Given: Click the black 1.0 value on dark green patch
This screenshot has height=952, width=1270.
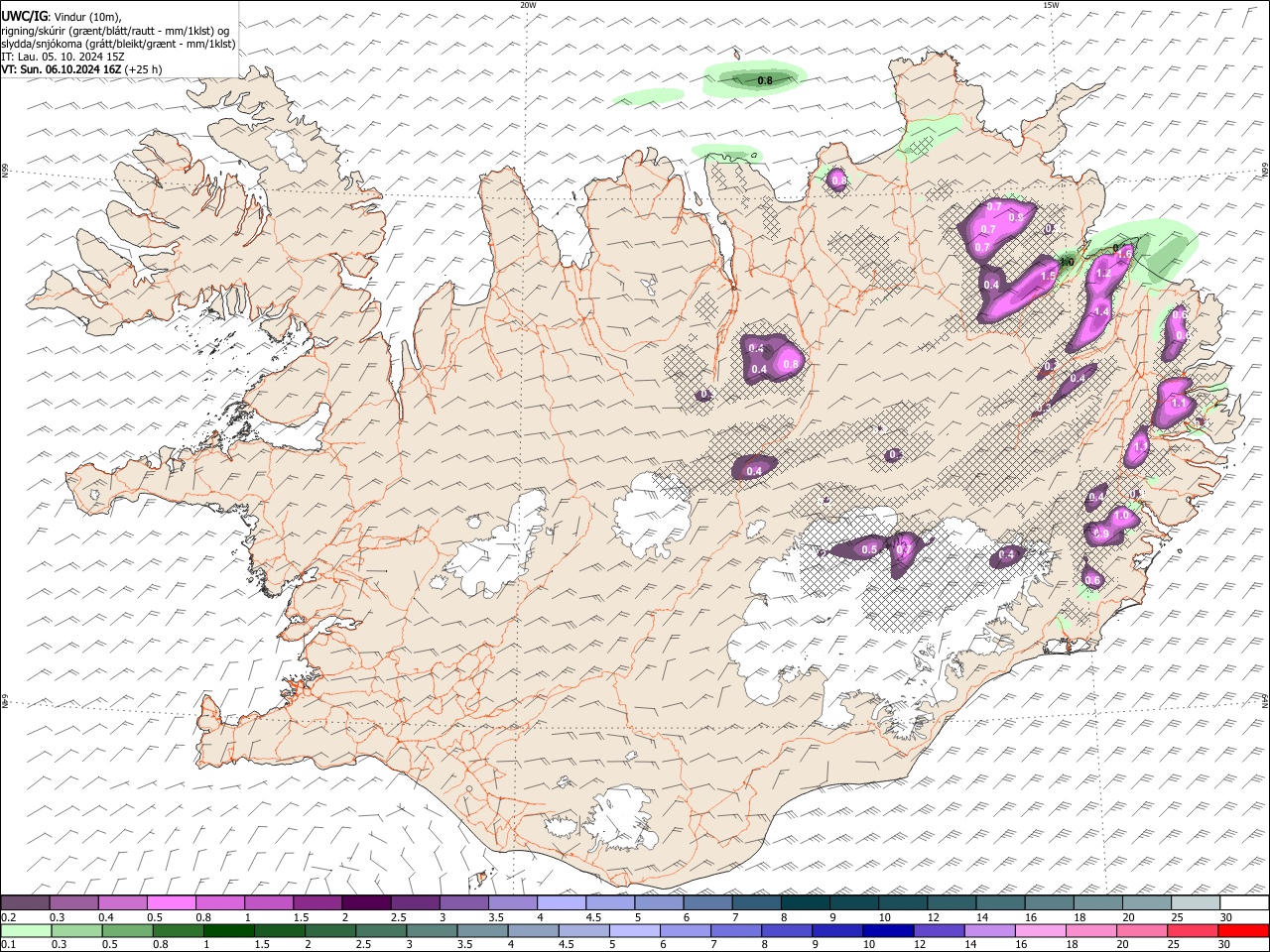Looking at the screenshot, I should [x=1067, y=263].
